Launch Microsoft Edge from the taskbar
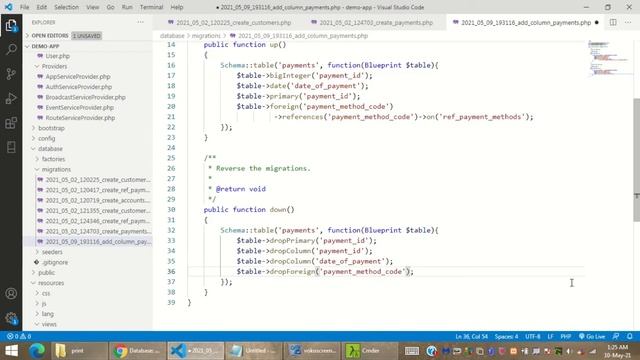The image size is (640, 360). (x=37, y=351)
